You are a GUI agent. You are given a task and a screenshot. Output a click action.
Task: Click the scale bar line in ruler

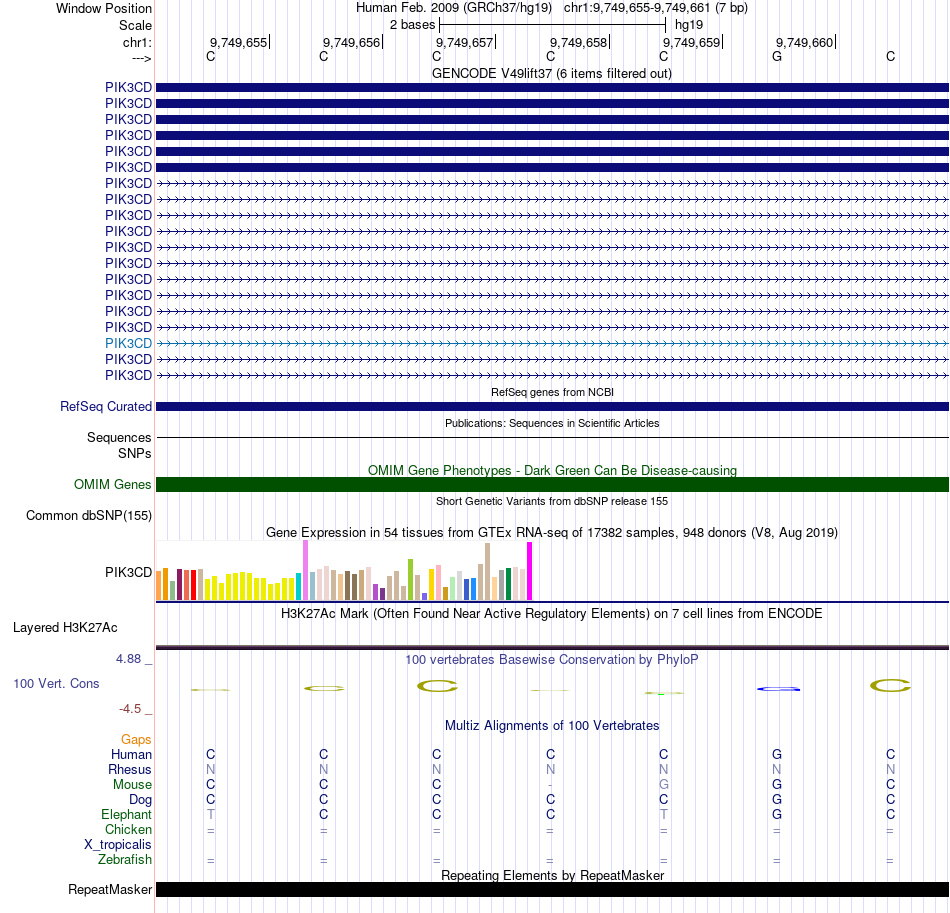[x=553, y=25]
